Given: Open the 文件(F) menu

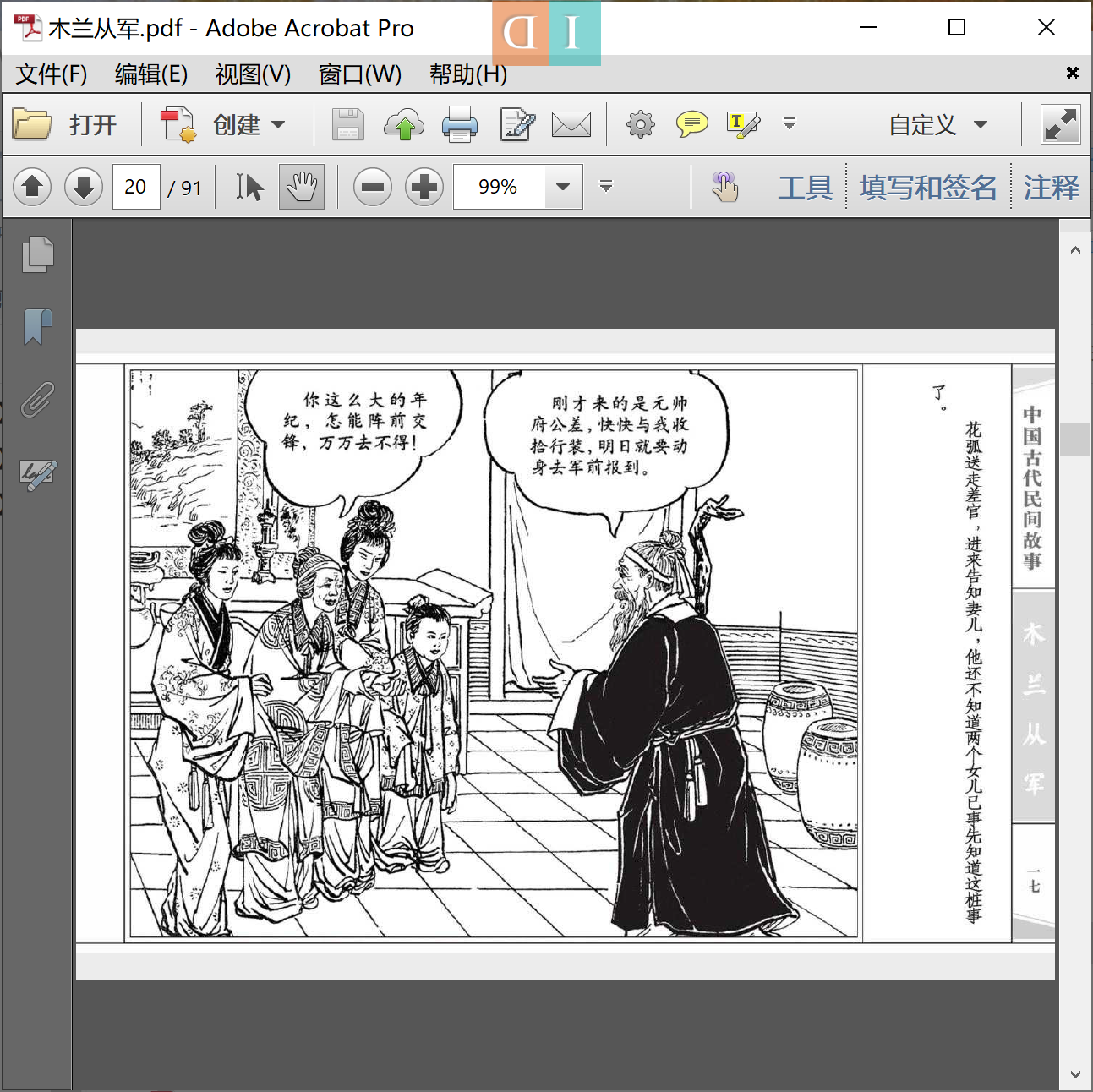Looking at the screenshot, I should [x=52, y=74].
